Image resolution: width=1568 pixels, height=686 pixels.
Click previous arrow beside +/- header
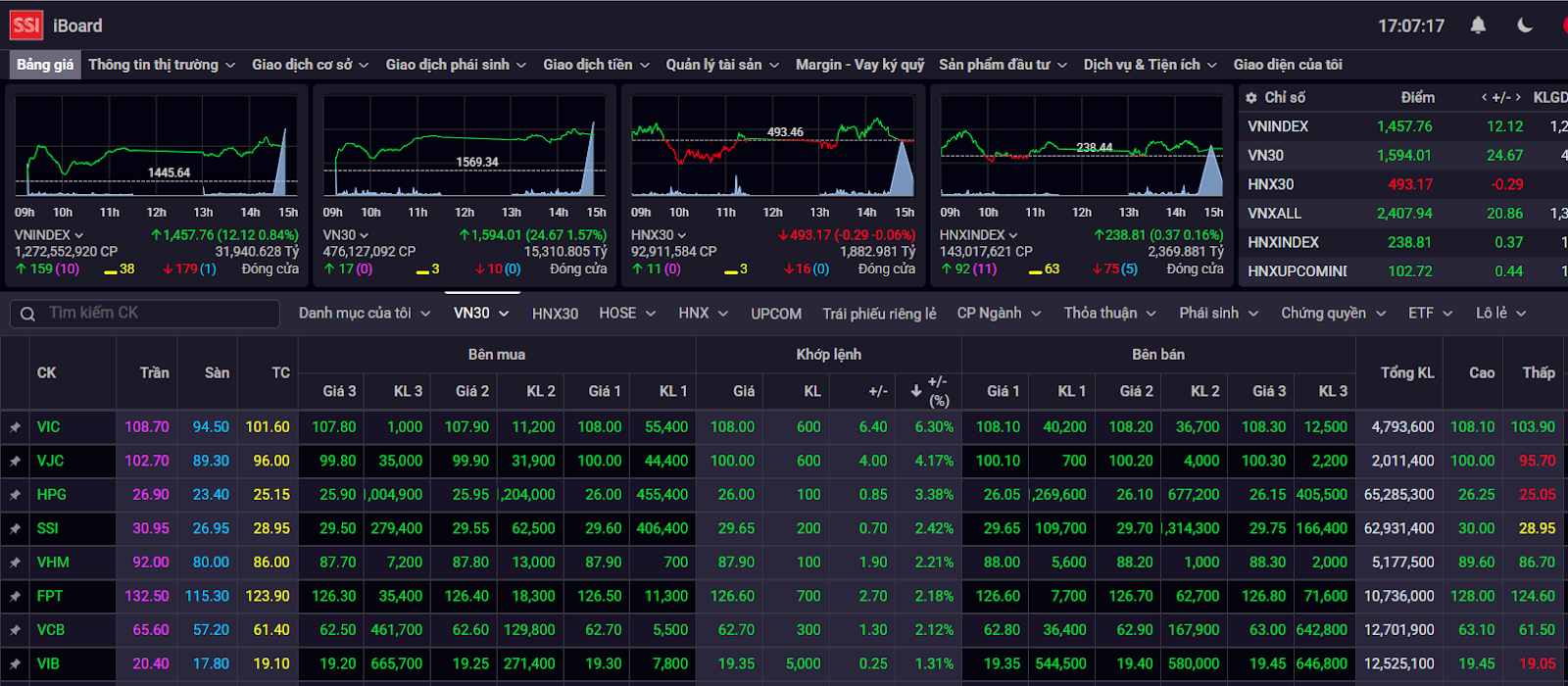click(x=1484, y=97)
